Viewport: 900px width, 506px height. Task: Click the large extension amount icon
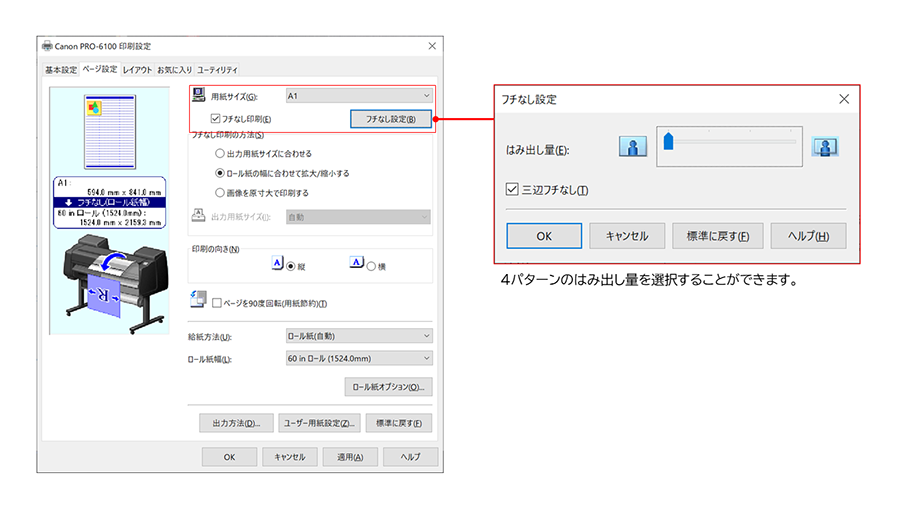824,148
